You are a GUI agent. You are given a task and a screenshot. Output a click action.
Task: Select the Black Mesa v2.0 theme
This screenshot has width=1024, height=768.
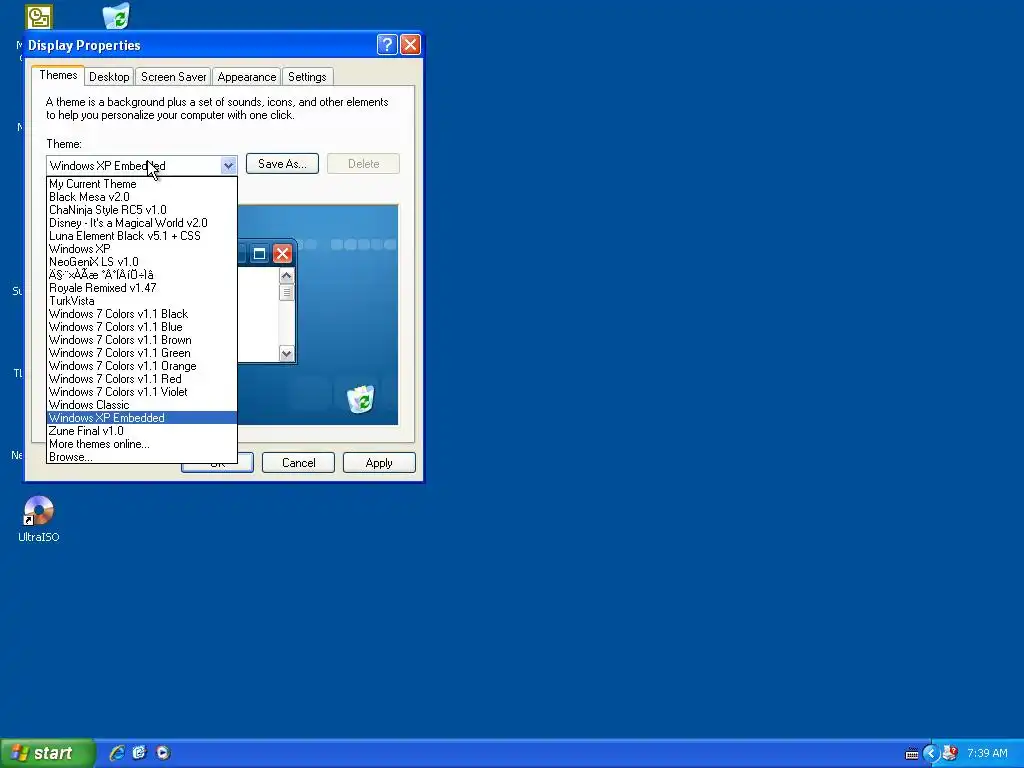coord(142,197)
